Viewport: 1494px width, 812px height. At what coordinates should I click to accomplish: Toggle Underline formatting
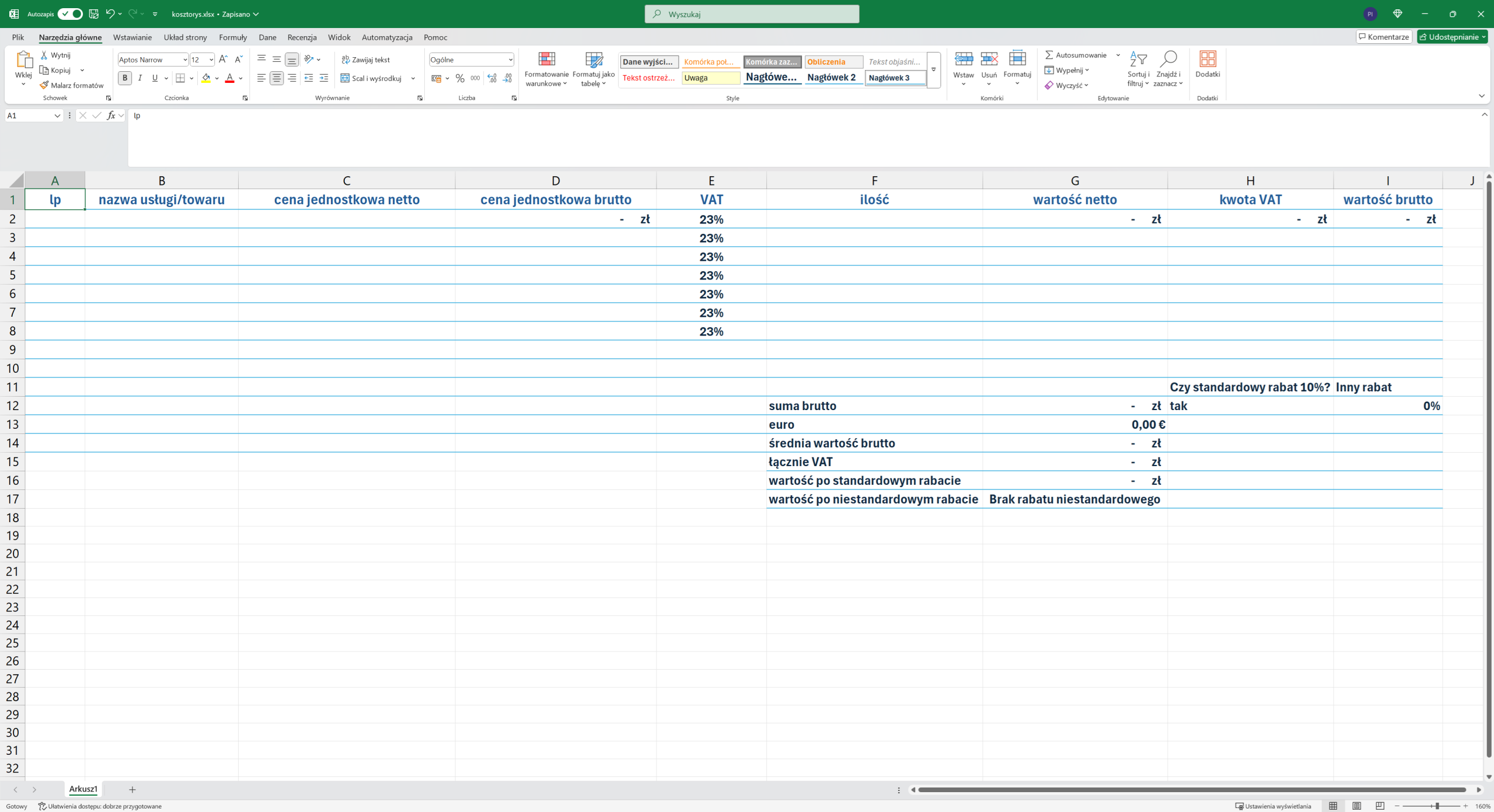pyautogui.click(x=155, y=78)
